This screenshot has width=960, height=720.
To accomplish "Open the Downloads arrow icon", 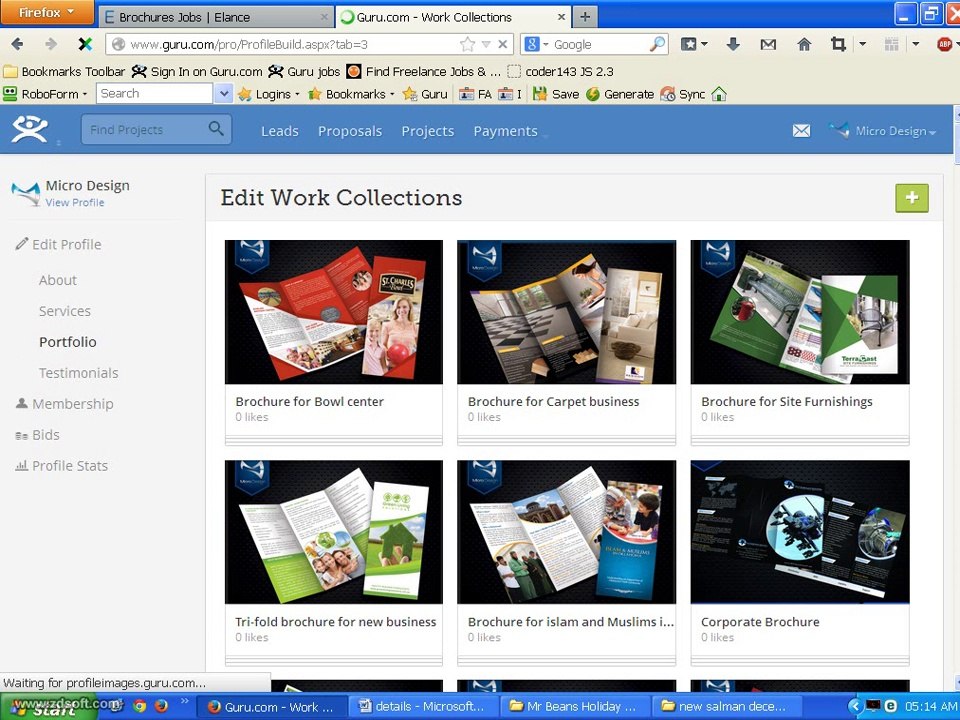I will [733, 44].
